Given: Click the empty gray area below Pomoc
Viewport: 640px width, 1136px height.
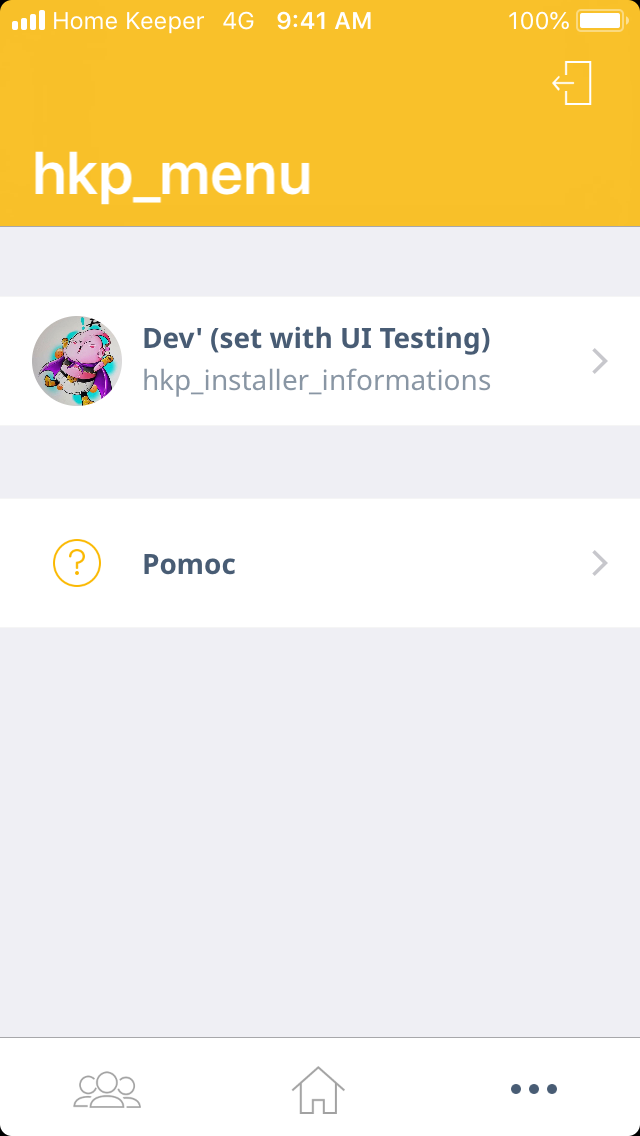Looking at the screenshot, I should pyautogui.click(x=320, y=830).
